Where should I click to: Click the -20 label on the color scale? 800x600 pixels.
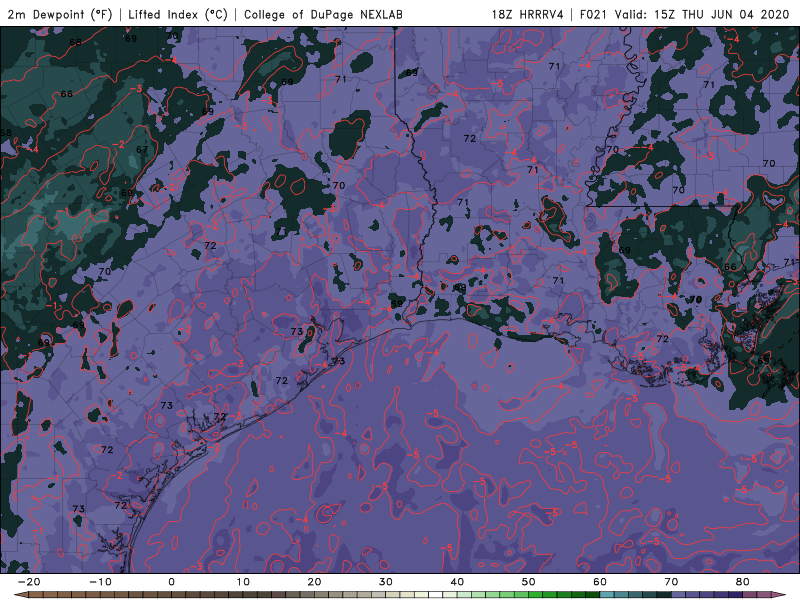coord(29,582)
